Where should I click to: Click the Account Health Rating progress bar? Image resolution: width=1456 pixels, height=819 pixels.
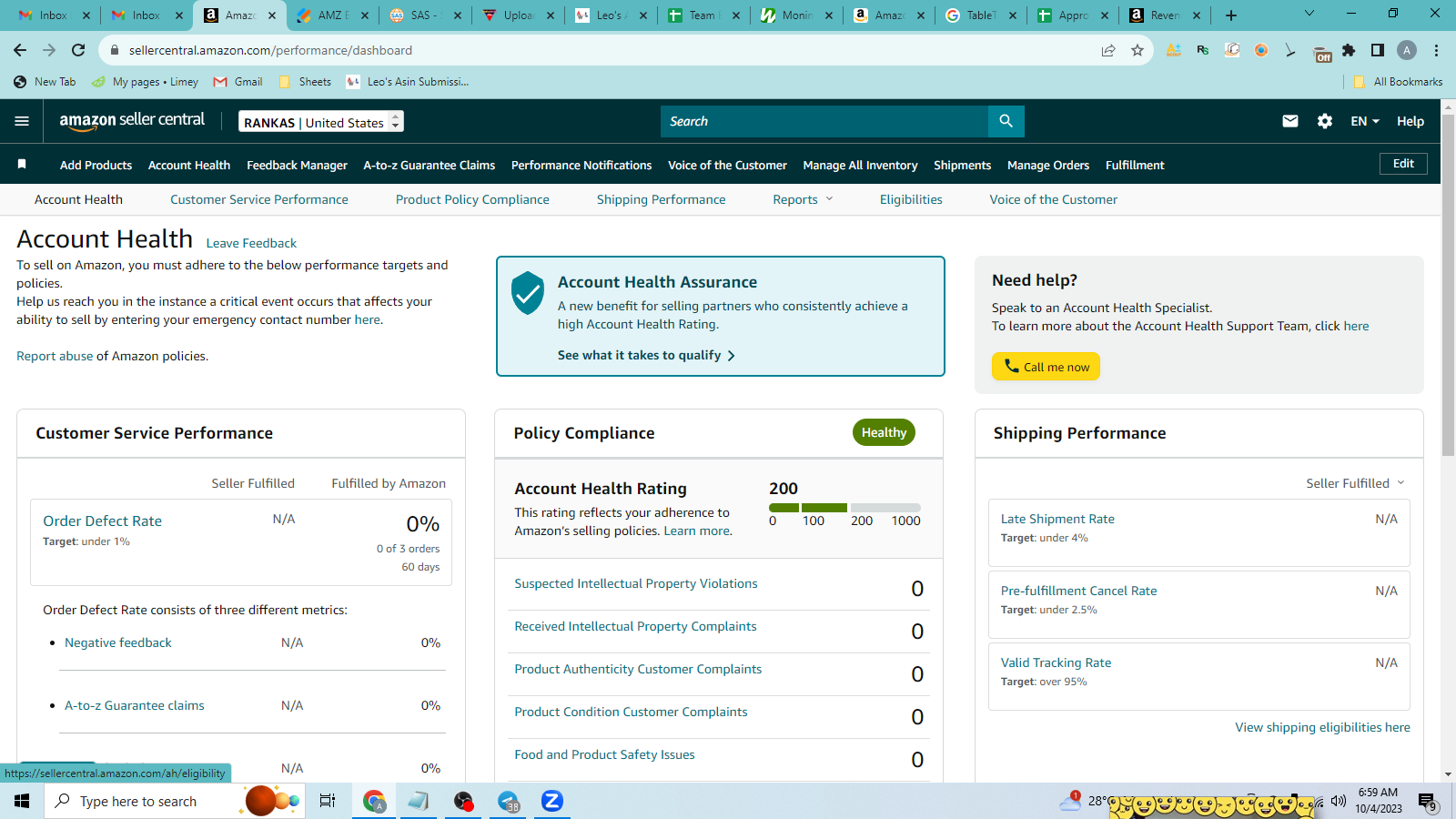pyautogui.click(x=844, y=508)
